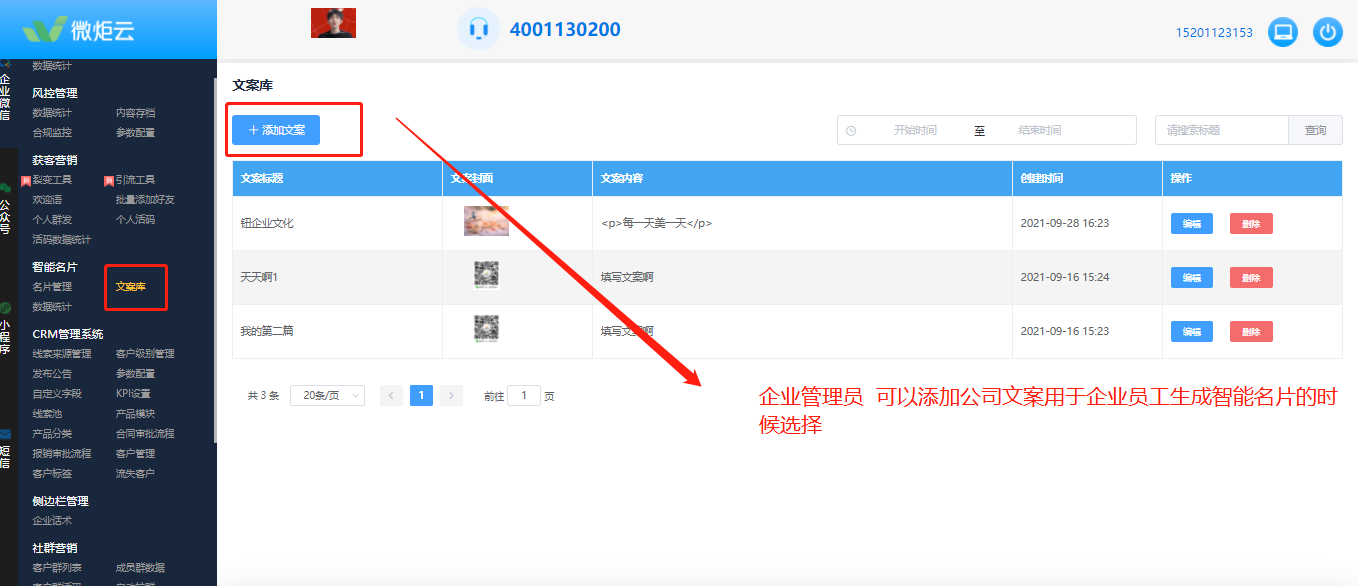1358x587 pixels.
Task: Open 合规监控 in sidebar
Action: point(52,132)
